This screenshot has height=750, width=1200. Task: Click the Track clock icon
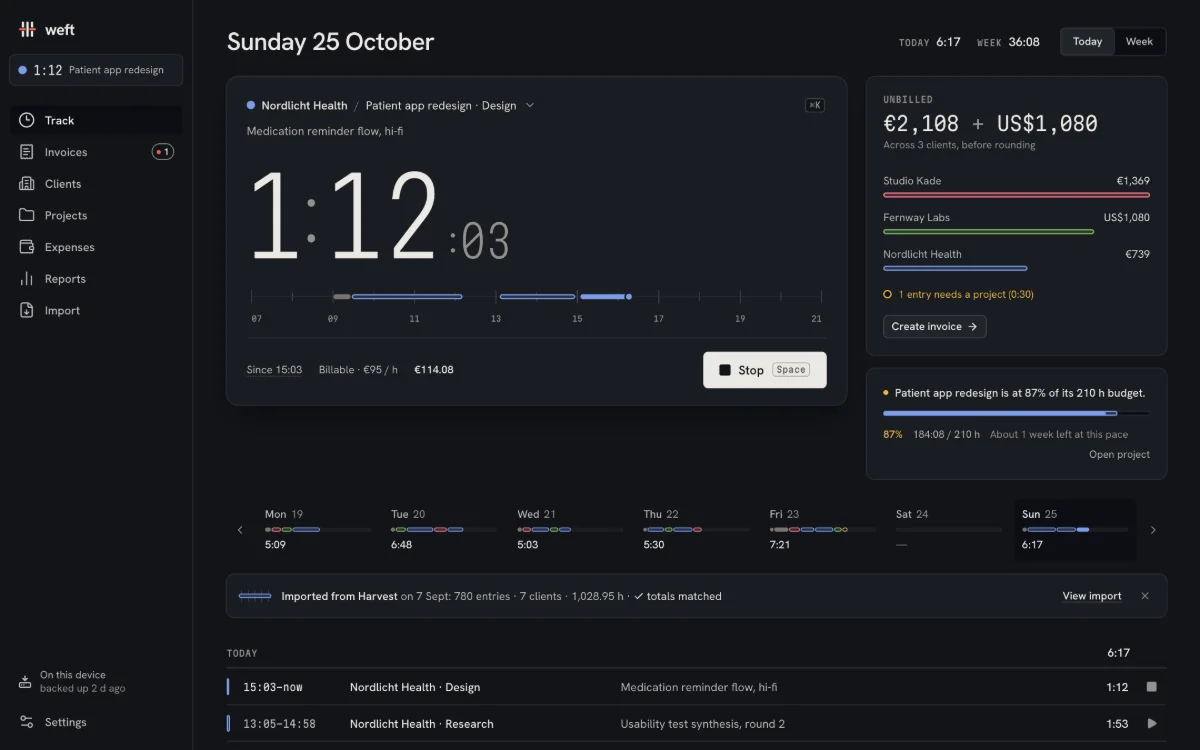click(26, 120)
